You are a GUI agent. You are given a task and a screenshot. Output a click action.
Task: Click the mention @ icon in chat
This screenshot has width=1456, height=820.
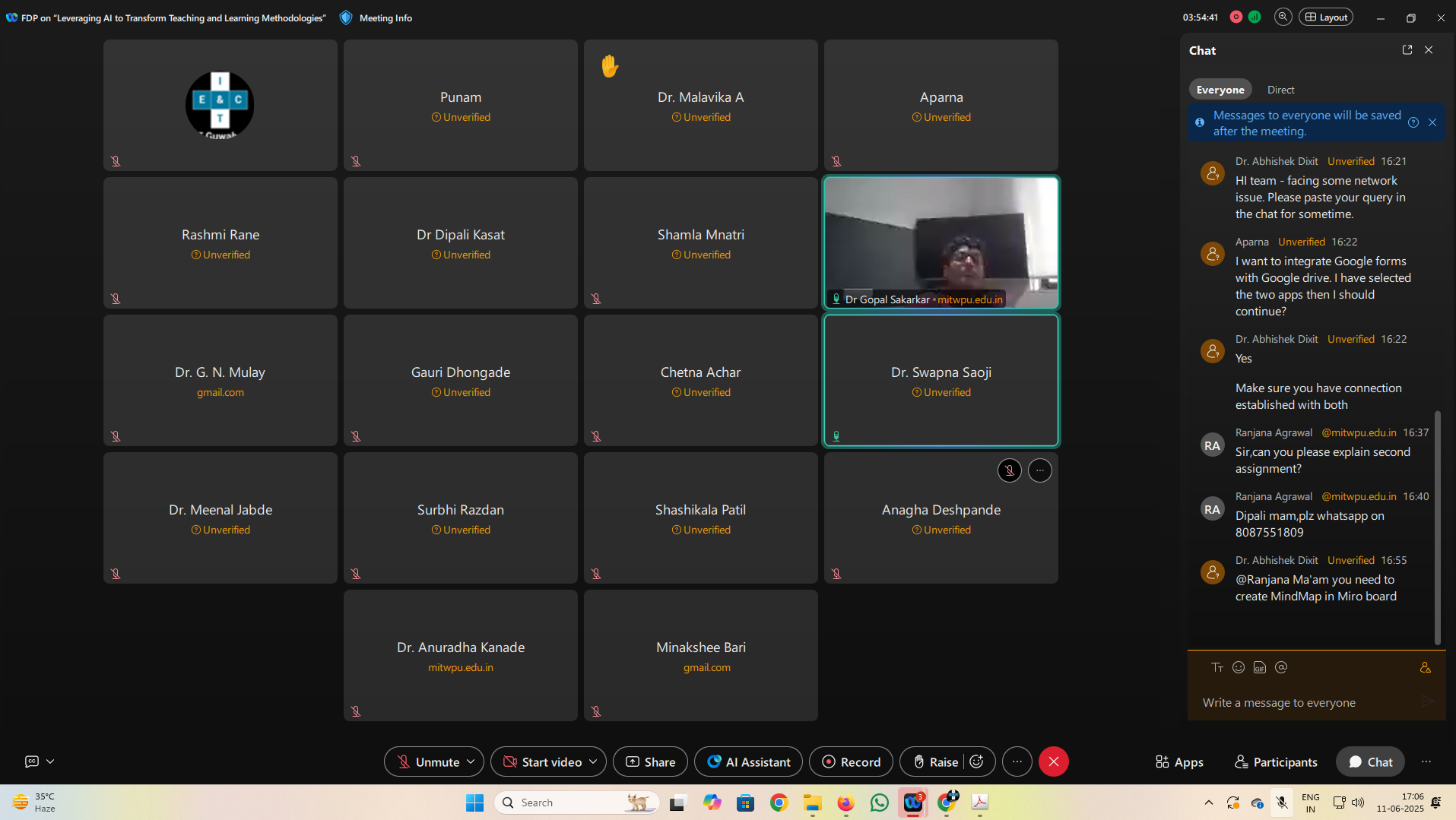click(x=1281, y=667)
